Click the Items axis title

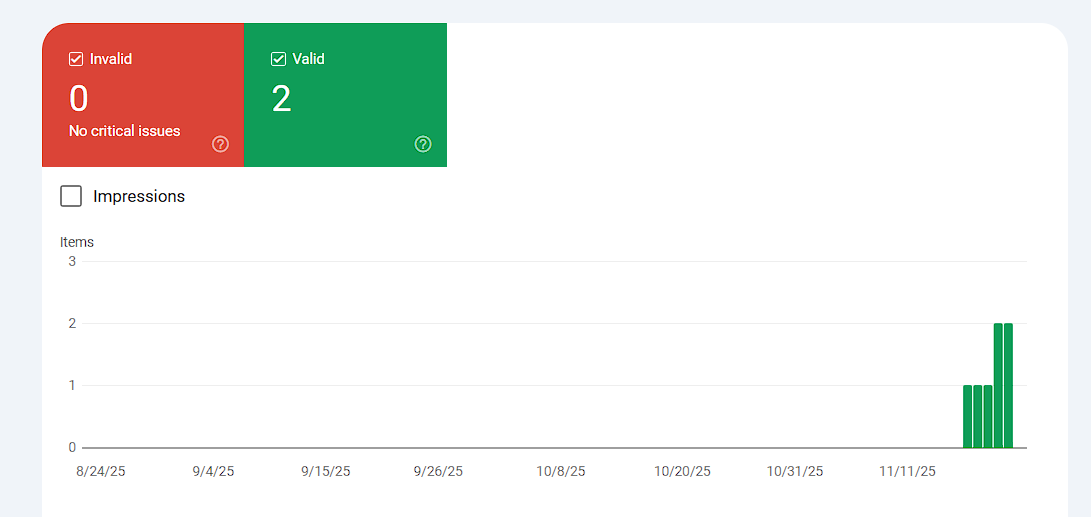(77, 242)
